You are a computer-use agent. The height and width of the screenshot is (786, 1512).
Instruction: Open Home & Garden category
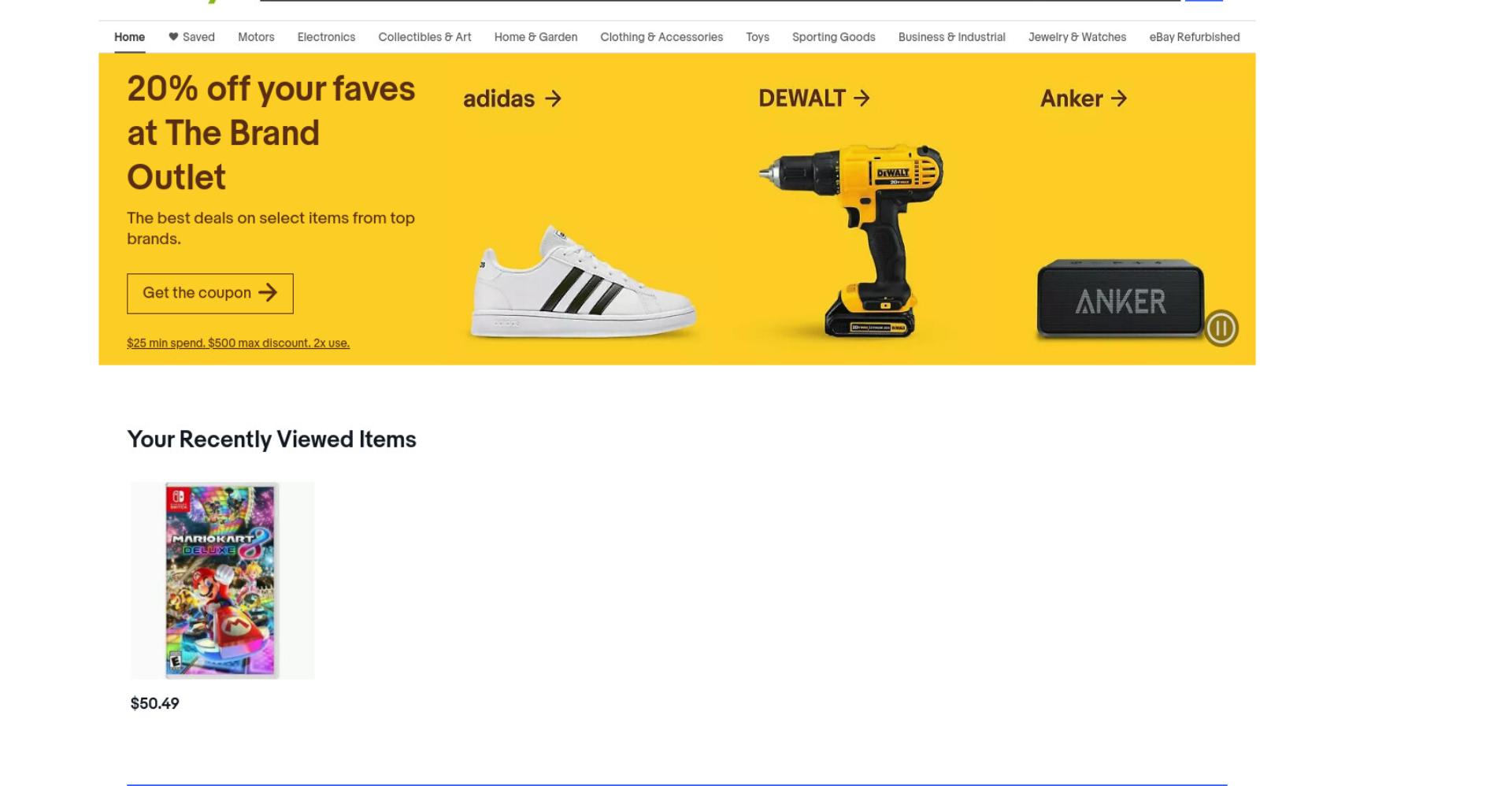535,37
